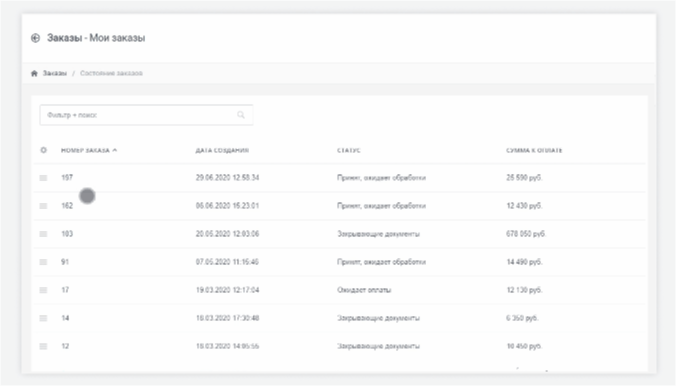Click Закрывающие документы status of order 103
The image size is (676, 386).
378,234
